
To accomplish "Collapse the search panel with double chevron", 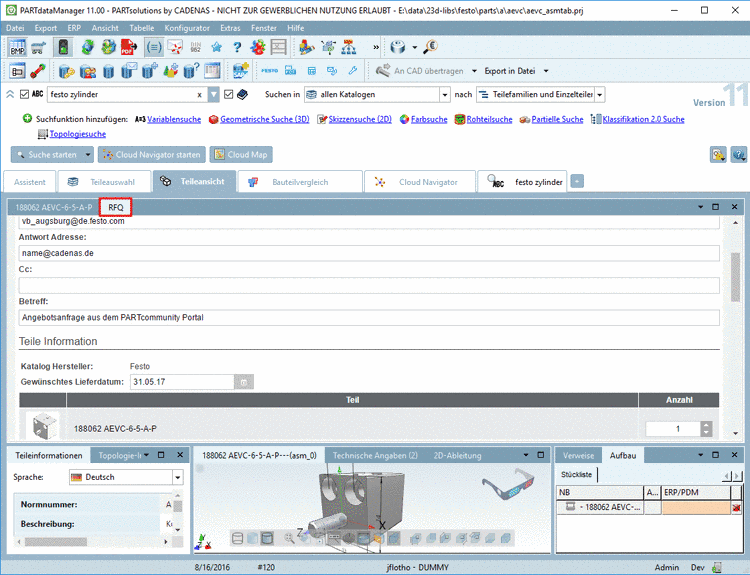I will pos(10,95).
